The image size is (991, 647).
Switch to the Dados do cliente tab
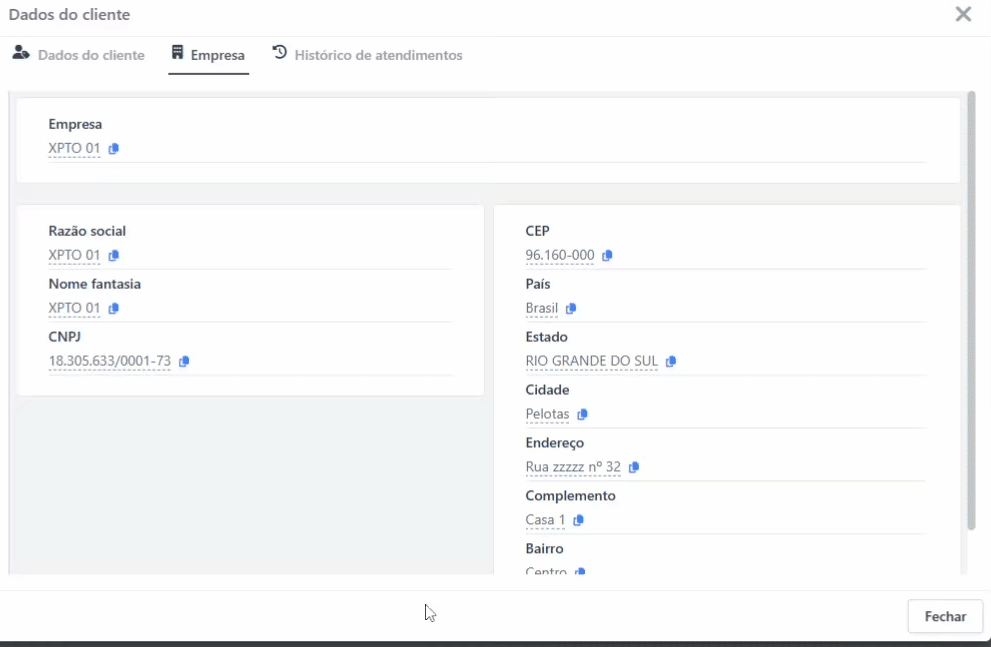coord(79,55)
